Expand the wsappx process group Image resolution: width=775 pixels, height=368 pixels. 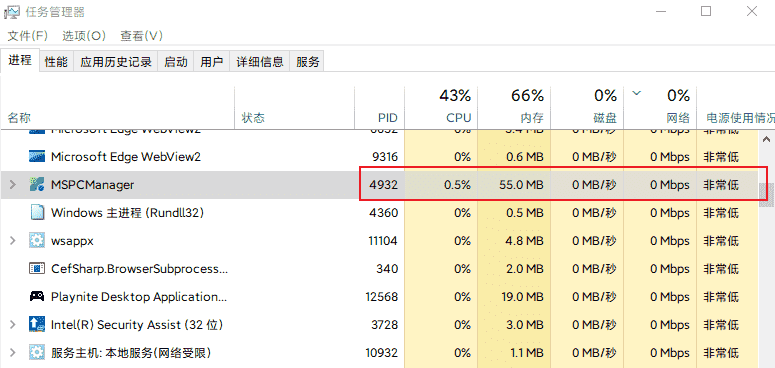[13, 241]
